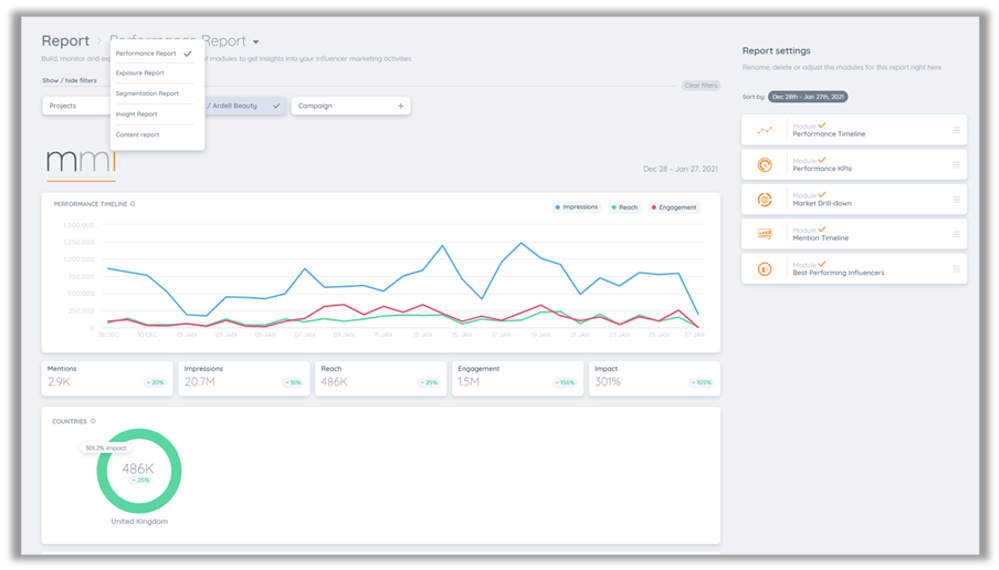Click the Performance Timeline module line-chart icon
The image size is (999, 570).
pyautogui.click(x=765, y=130)
